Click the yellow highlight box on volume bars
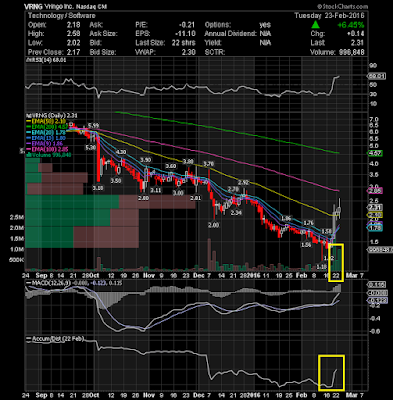Image resolution: width=393 pixels, height=400 pixels. 336,262
